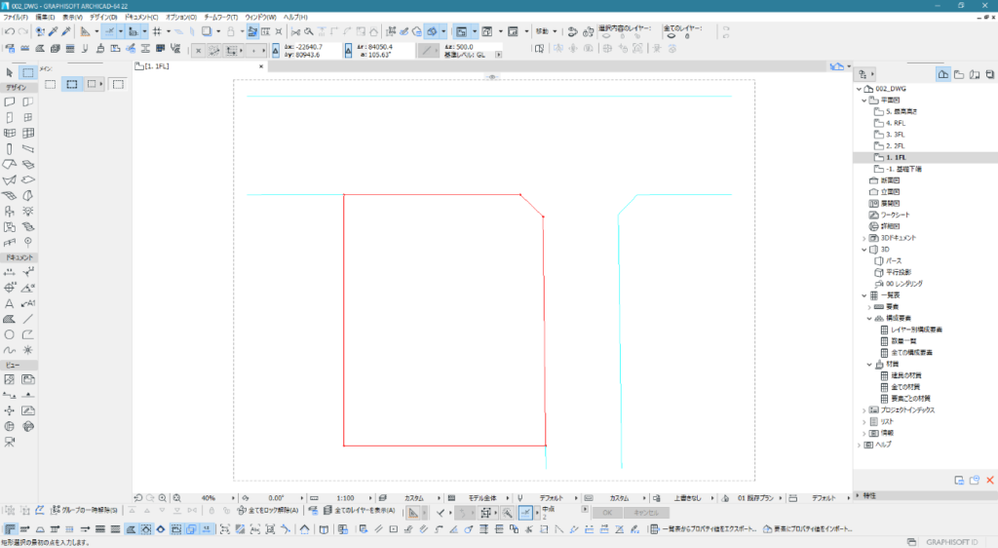998x548 pixels.
Task: Open the 1:100 scale dropdown arrow
Action: pyautogui.click(x=370, y=498)
